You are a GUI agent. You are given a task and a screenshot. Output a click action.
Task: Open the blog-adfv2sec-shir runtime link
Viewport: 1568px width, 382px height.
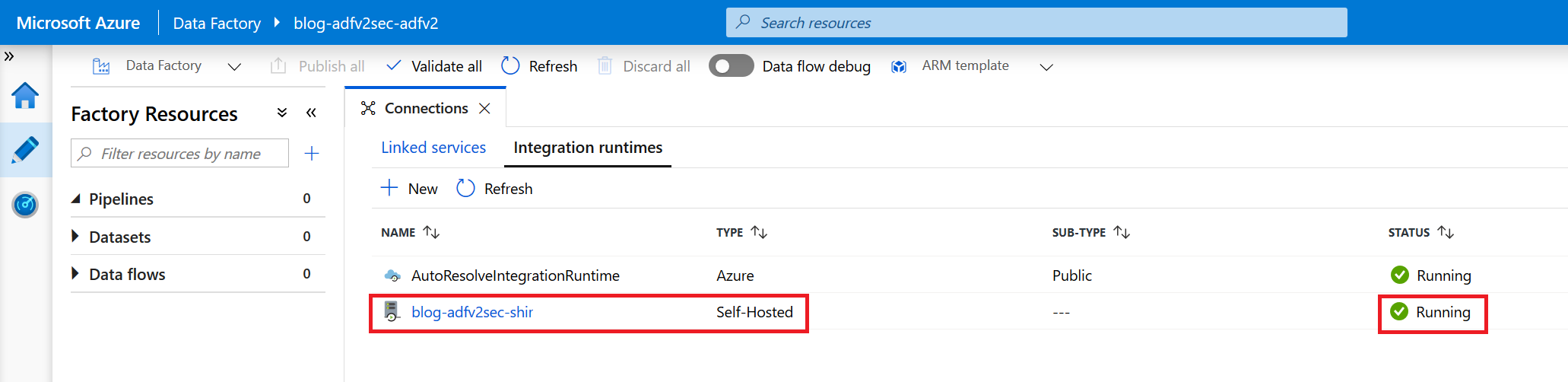point(472,312)
